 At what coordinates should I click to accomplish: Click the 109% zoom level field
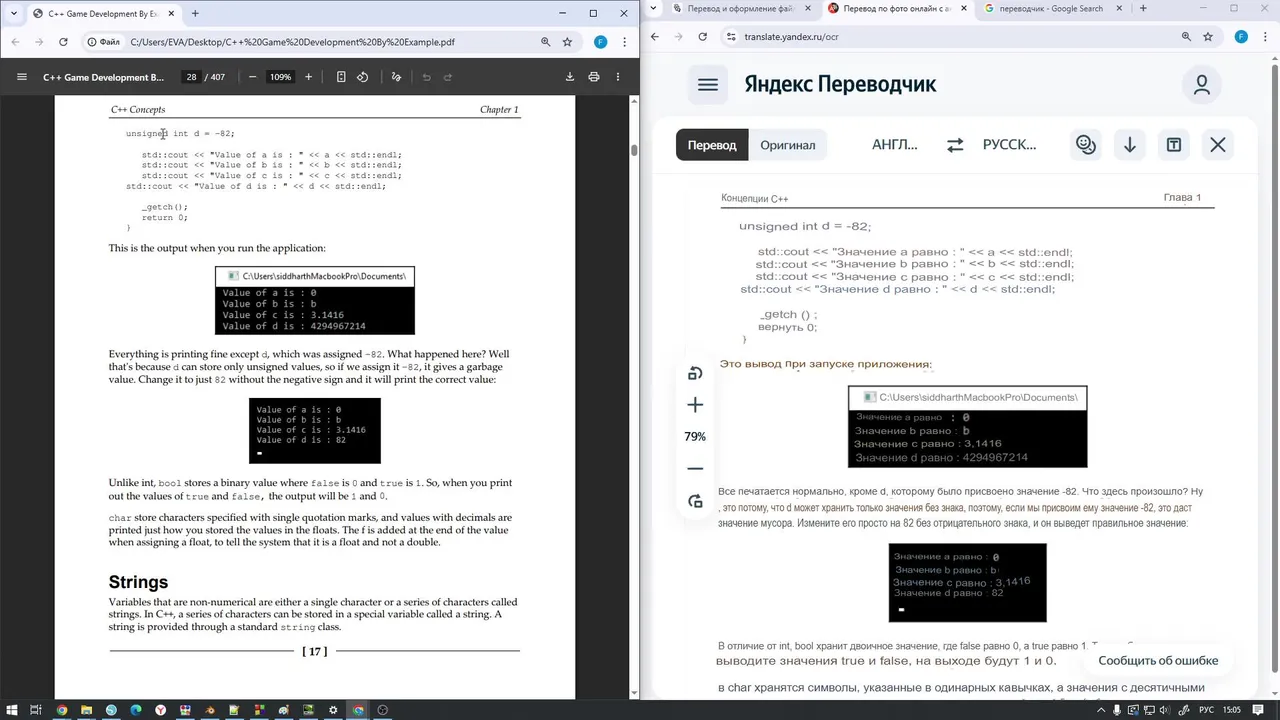pos(280,77)
